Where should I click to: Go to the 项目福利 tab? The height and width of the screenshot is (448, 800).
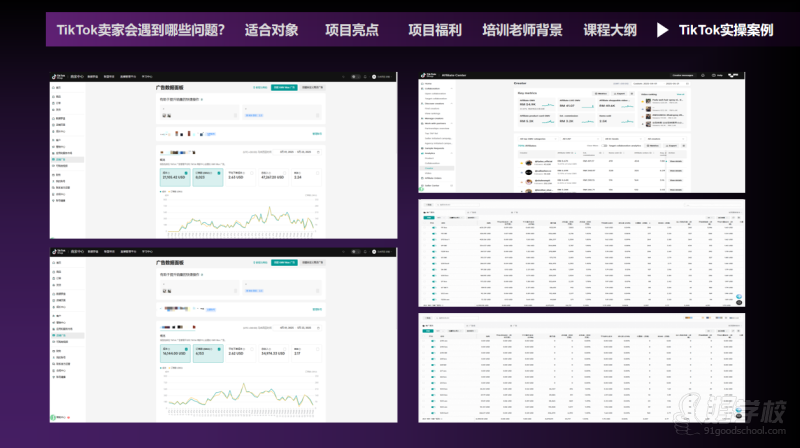[435, 30]
